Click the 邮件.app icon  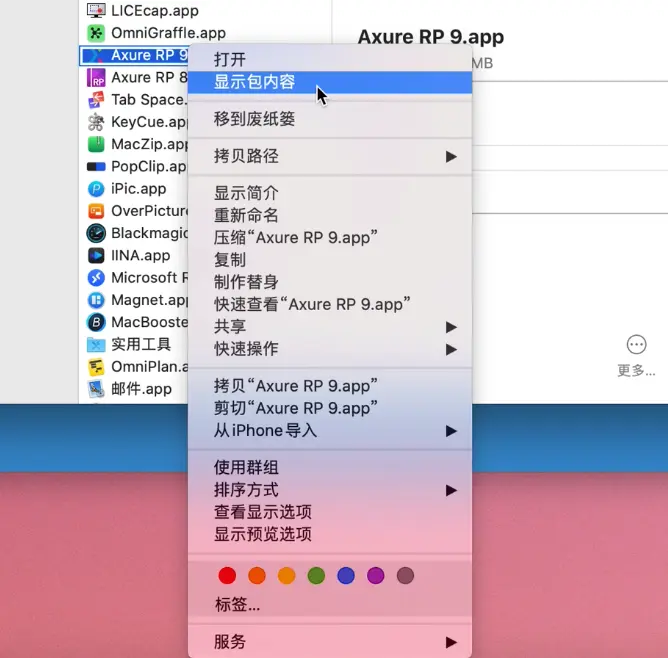tap(96, 389)
